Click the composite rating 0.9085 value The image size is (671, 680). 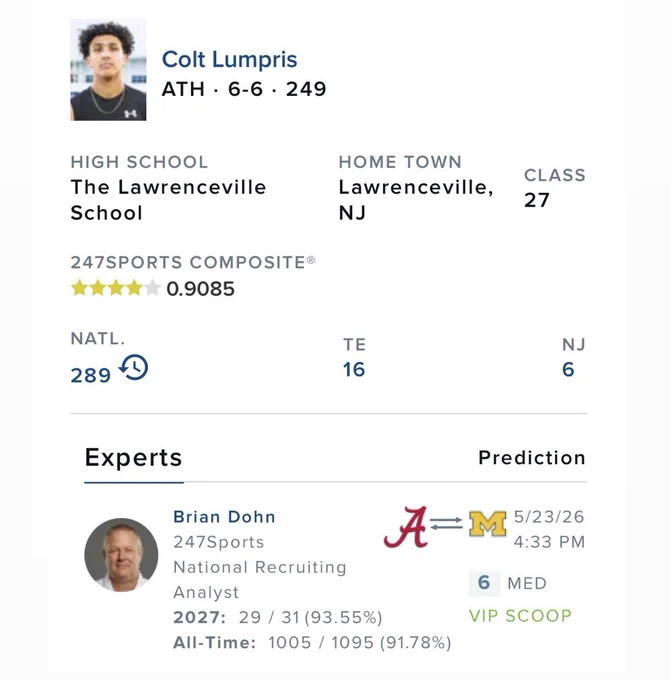tap(200, 289)
